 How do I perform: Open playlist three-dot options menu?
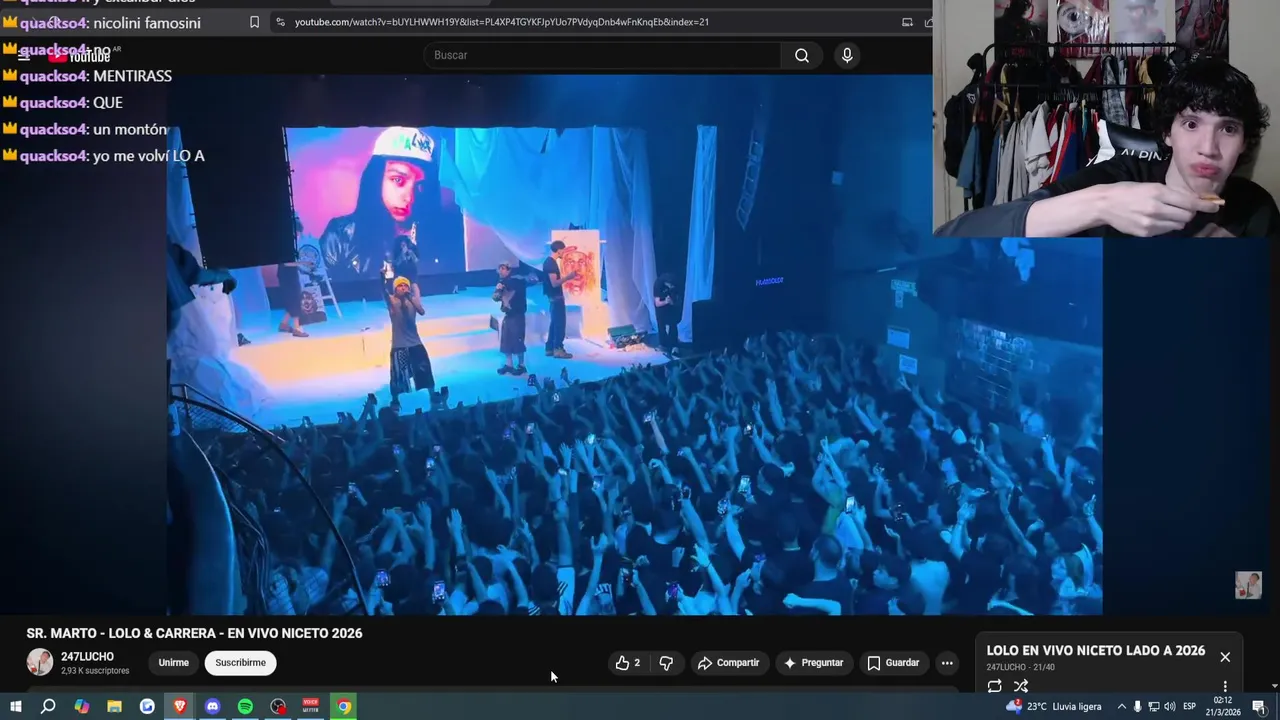click(1225, 686)
